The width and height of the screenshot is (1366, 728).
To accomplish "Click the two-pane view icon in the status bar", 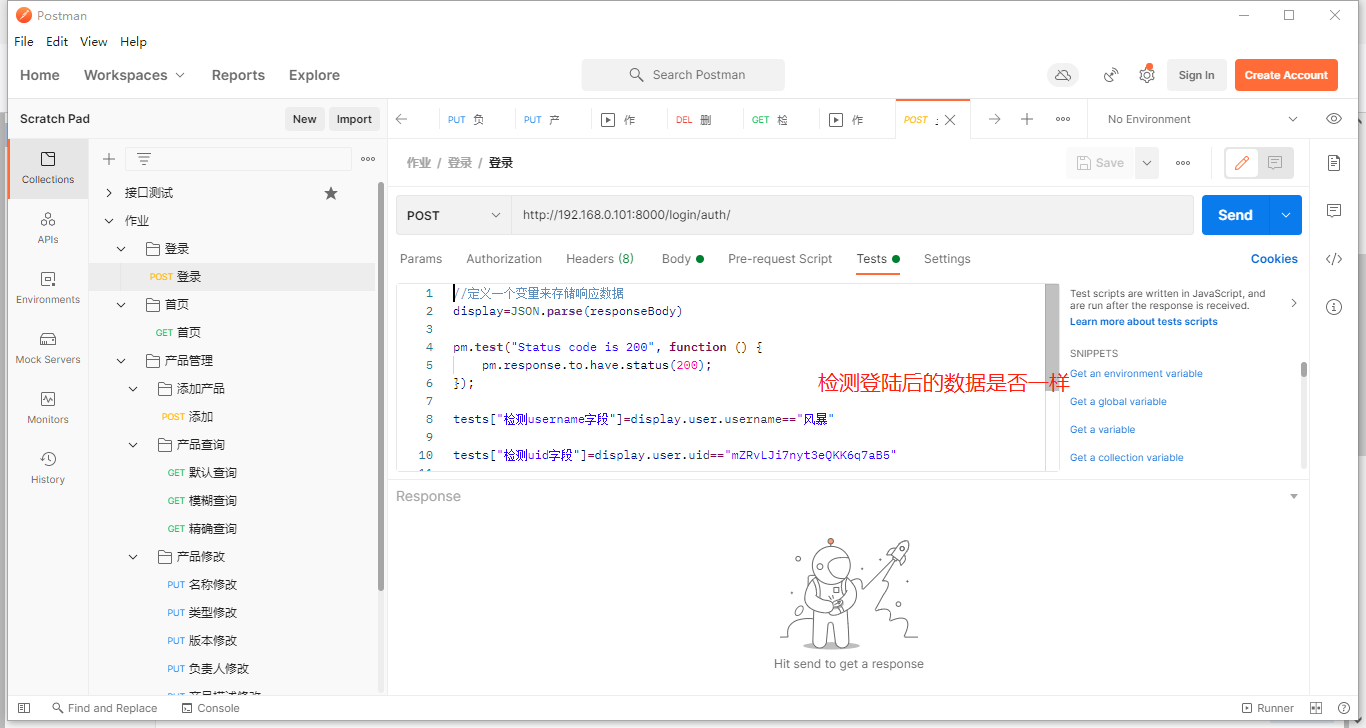I will pos(1316,708).
